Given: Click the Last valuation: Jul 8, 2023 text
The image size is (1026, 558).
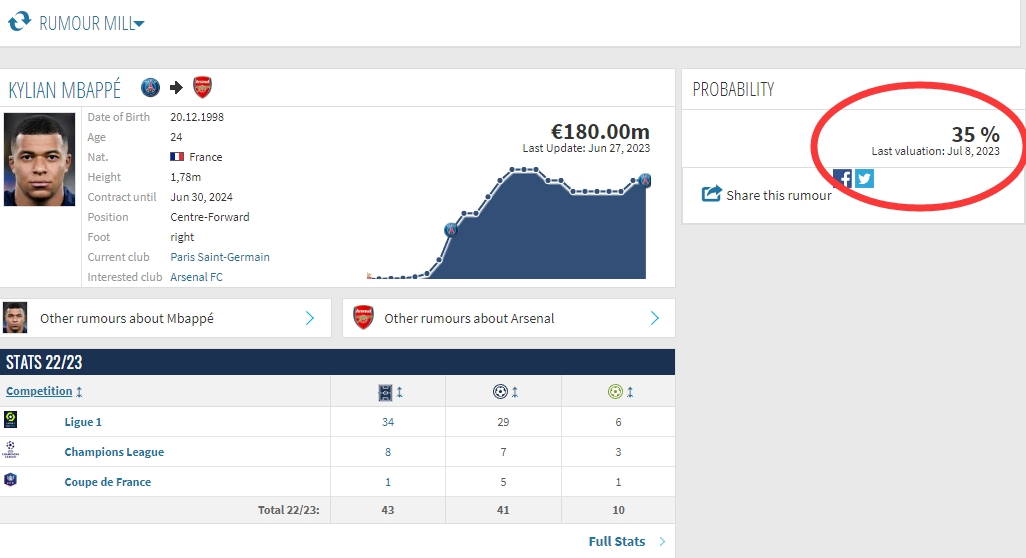Looking at the screenshot, I should tap(936, 151).
